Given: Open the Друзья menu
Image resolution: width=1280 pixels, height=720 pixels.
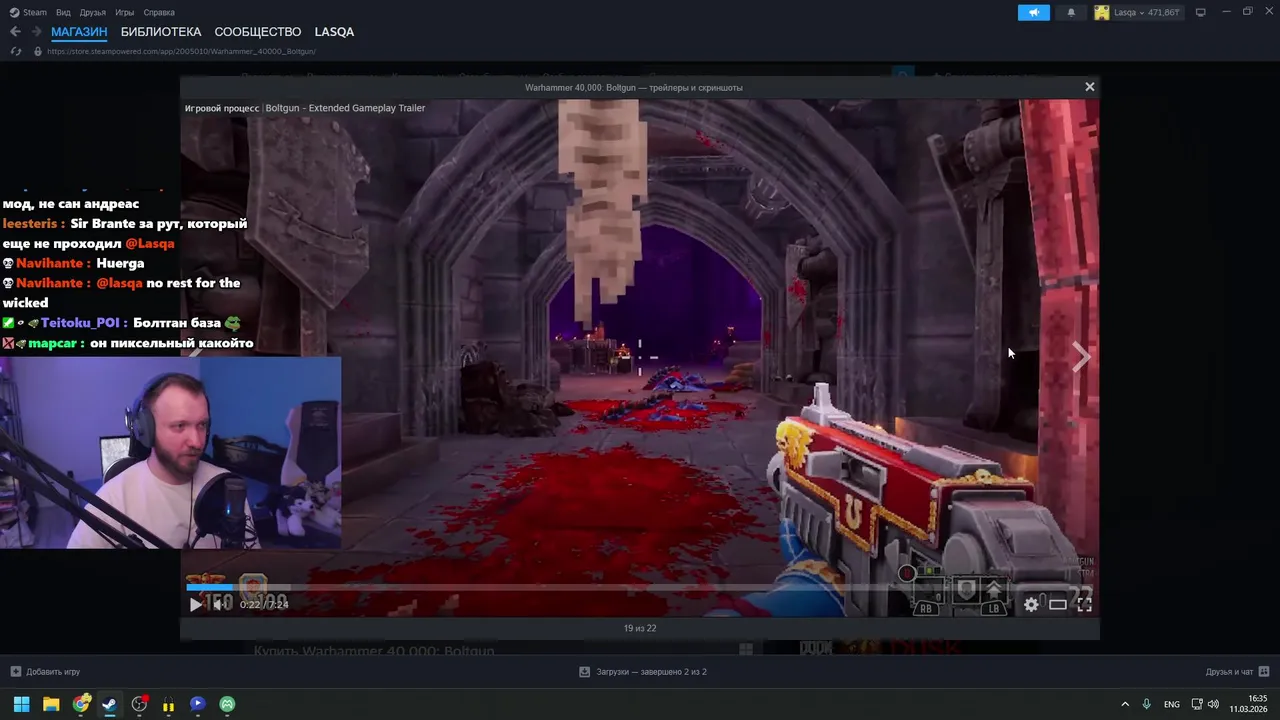Looking at the screenshot, I should [x=93, y=12].
